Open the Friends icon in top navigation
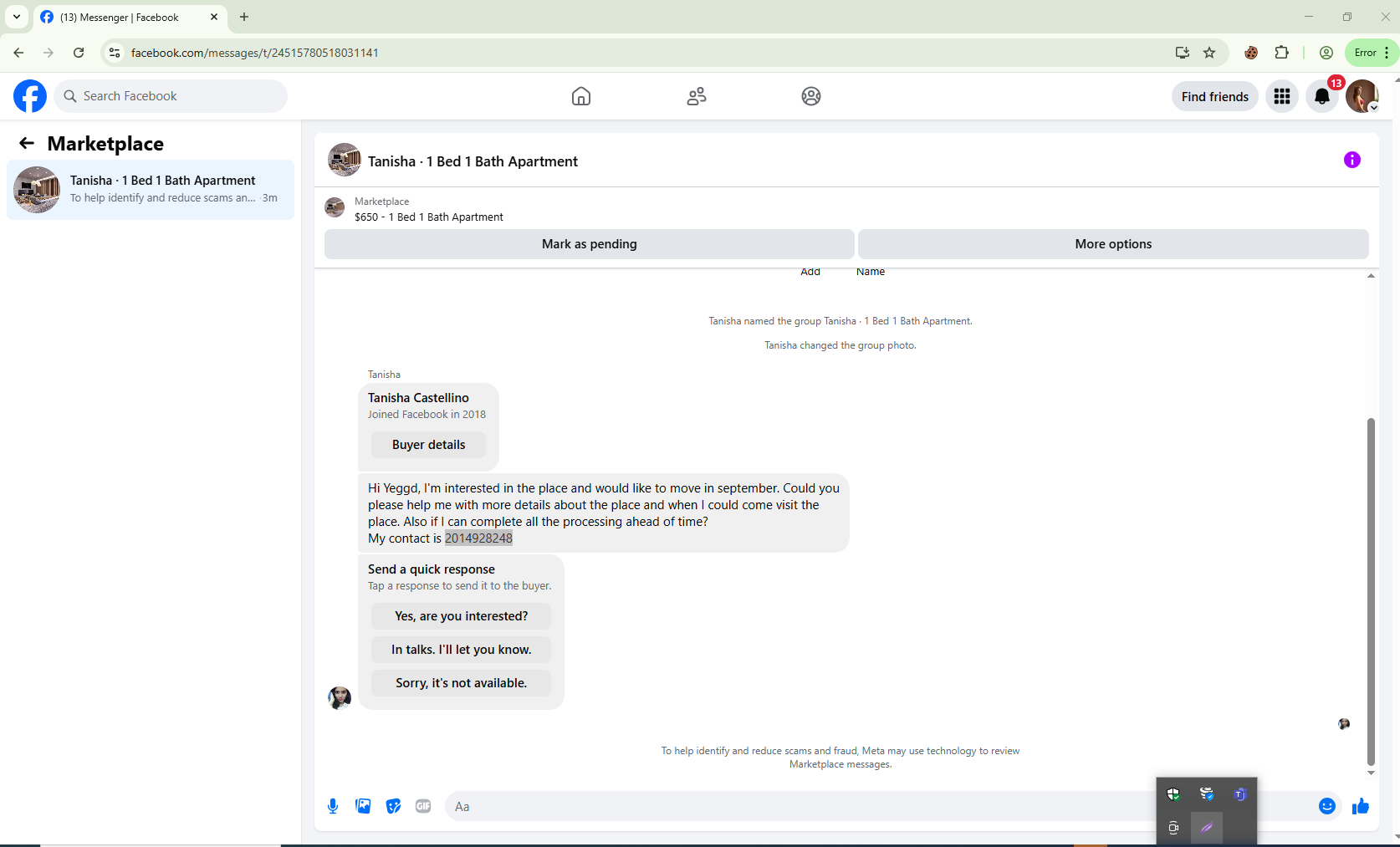 (x=697, y=96)
